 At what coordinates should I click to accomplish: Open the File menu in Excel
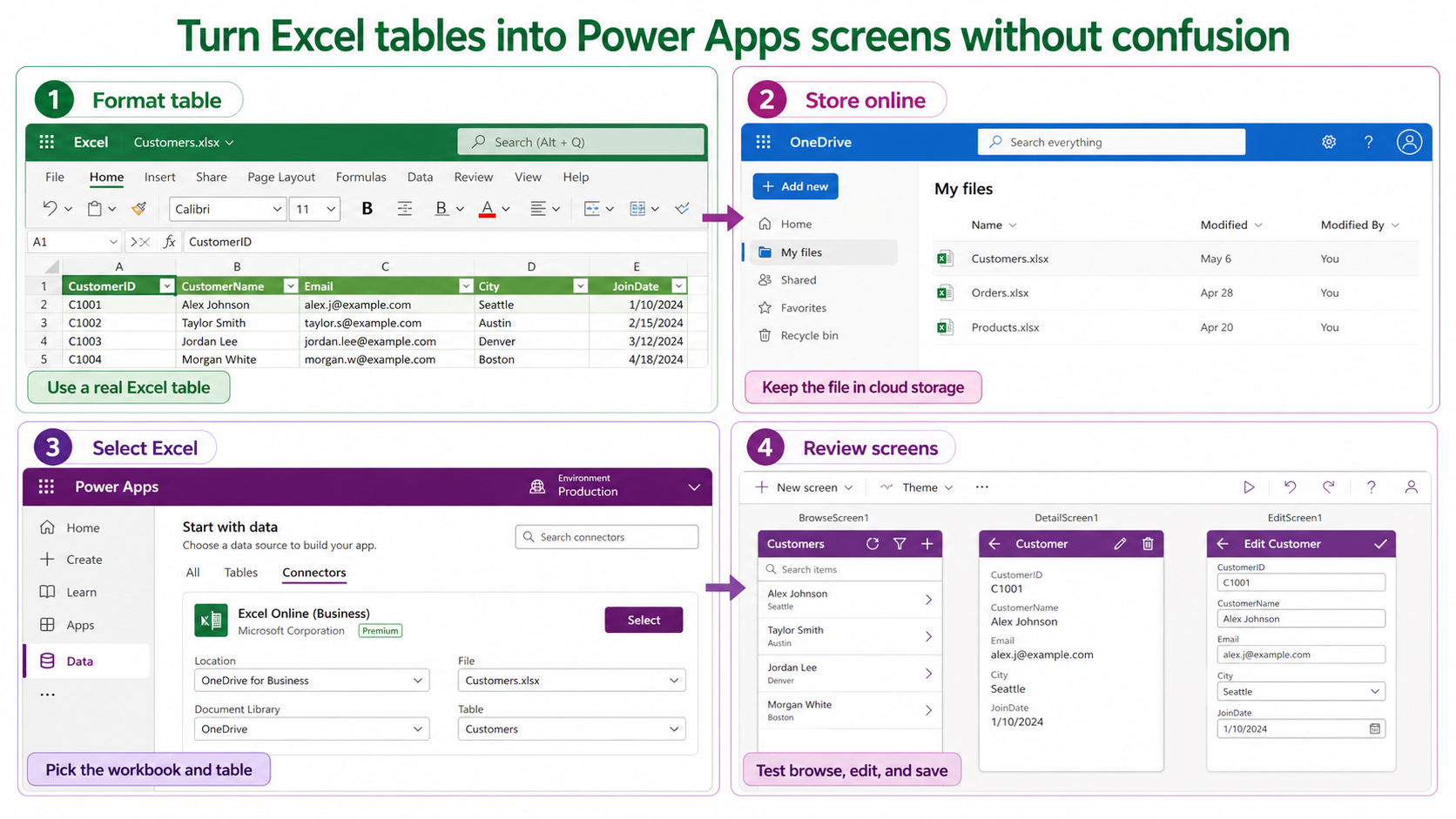coord(55,177)
